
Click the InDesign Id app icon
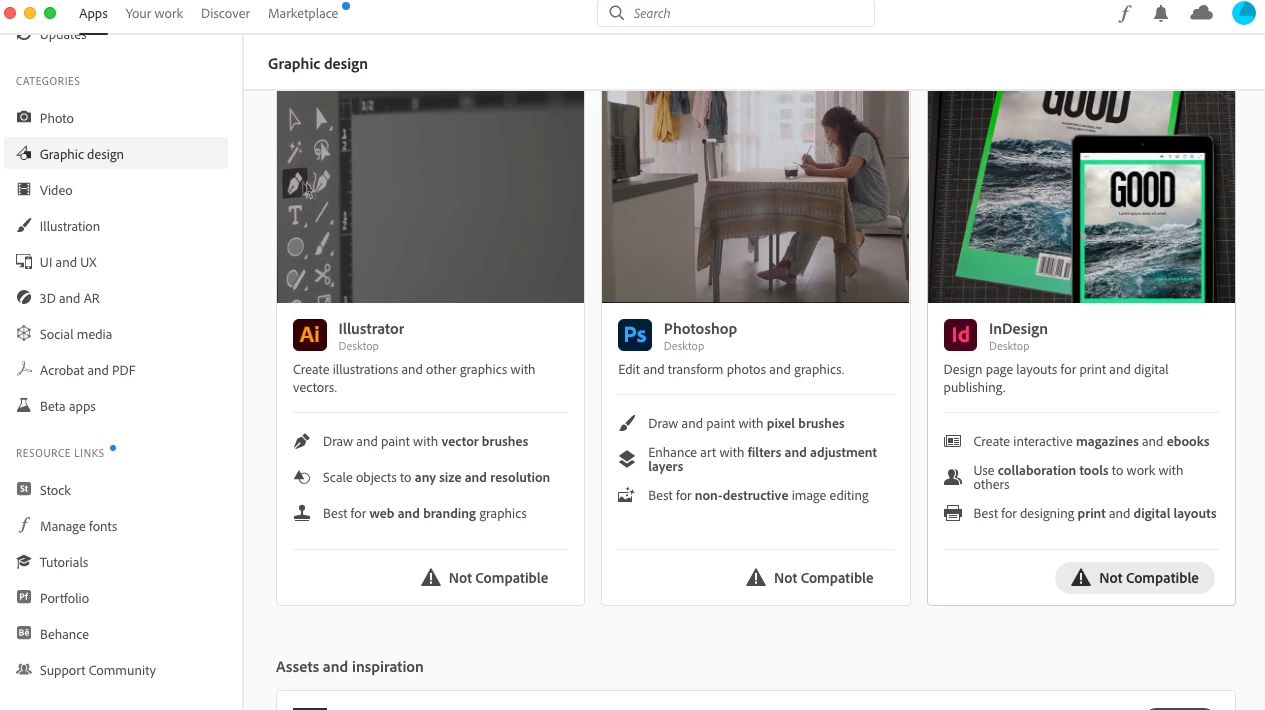[x=960, y=335]
